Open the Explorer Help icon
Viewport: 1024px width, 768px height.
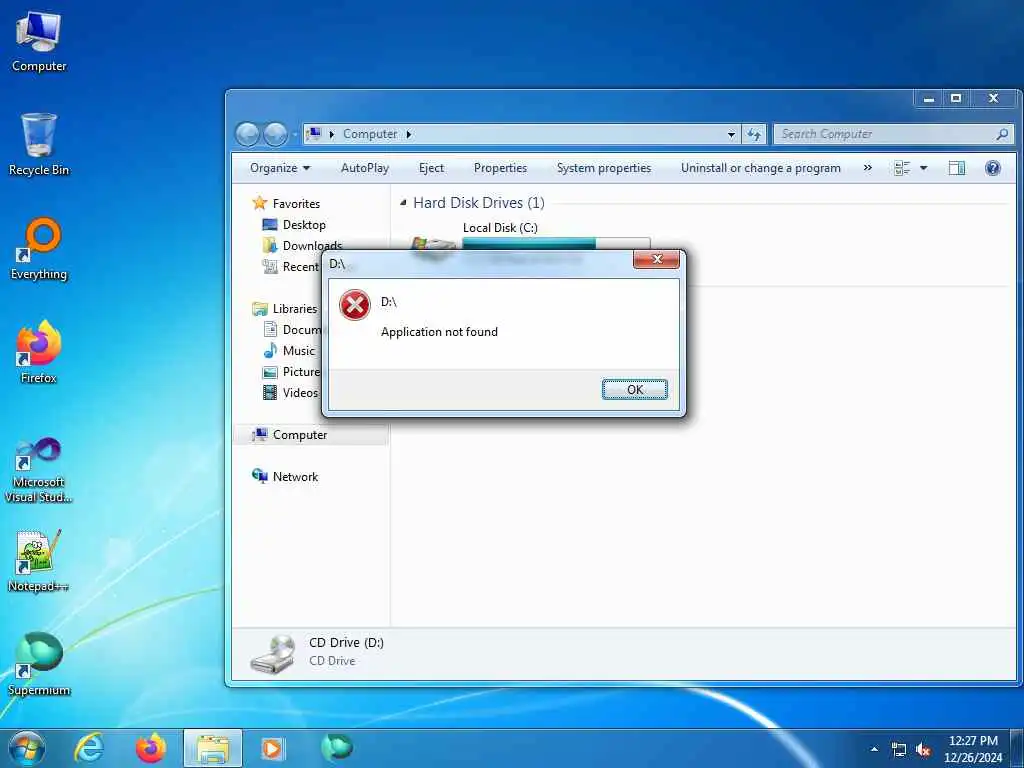993,168
